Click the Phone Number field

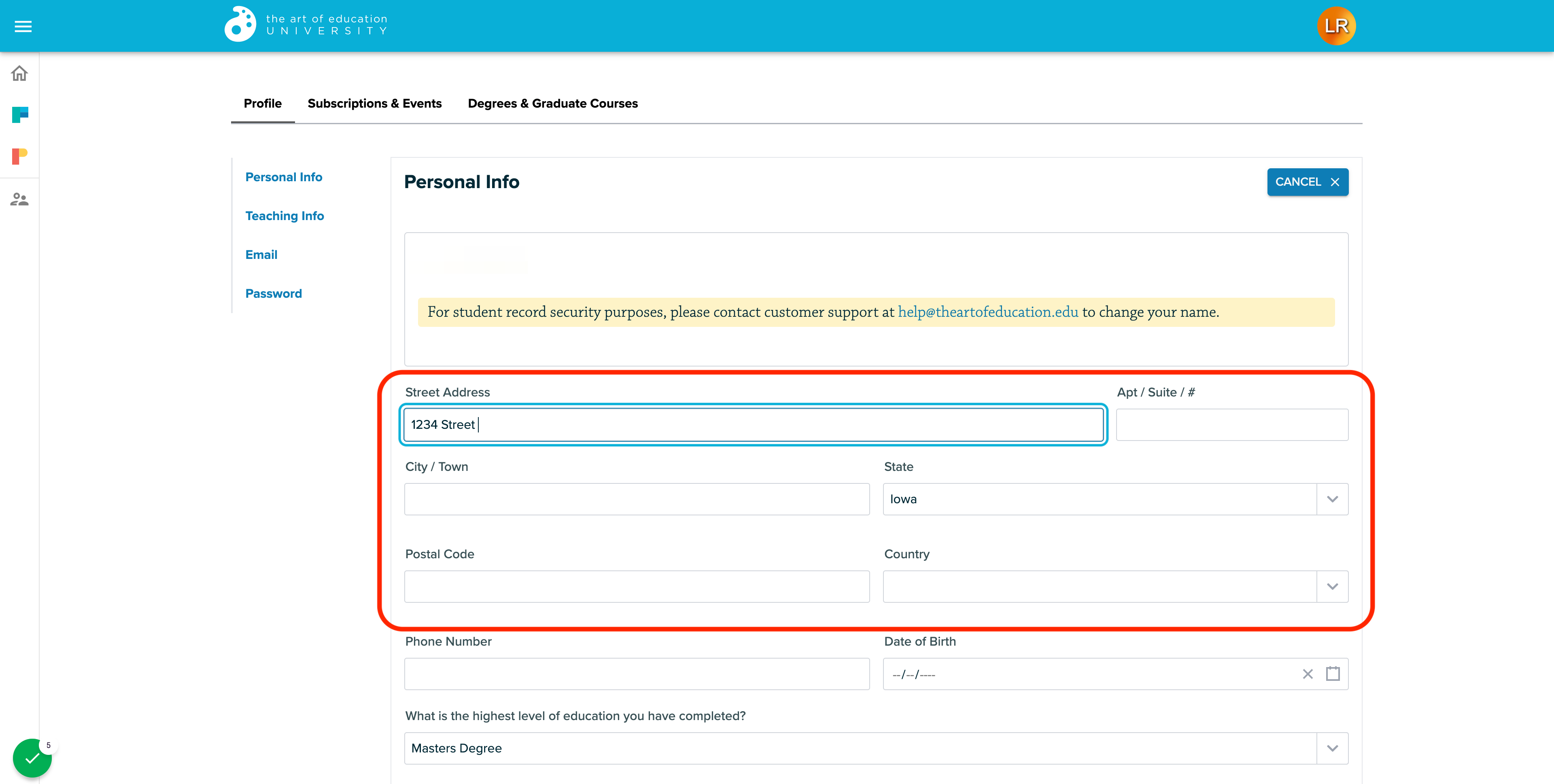click(x=637, y=674)
